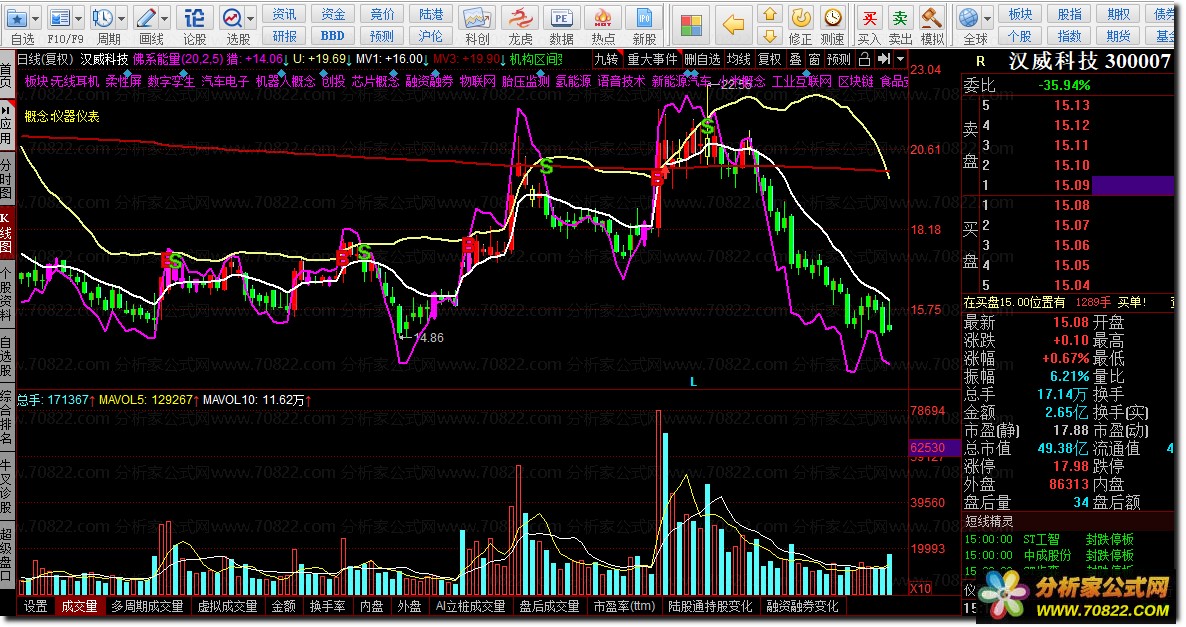Expand the 自选 dropdown arrow
The image size is (1186, 627).
[36, 18]
